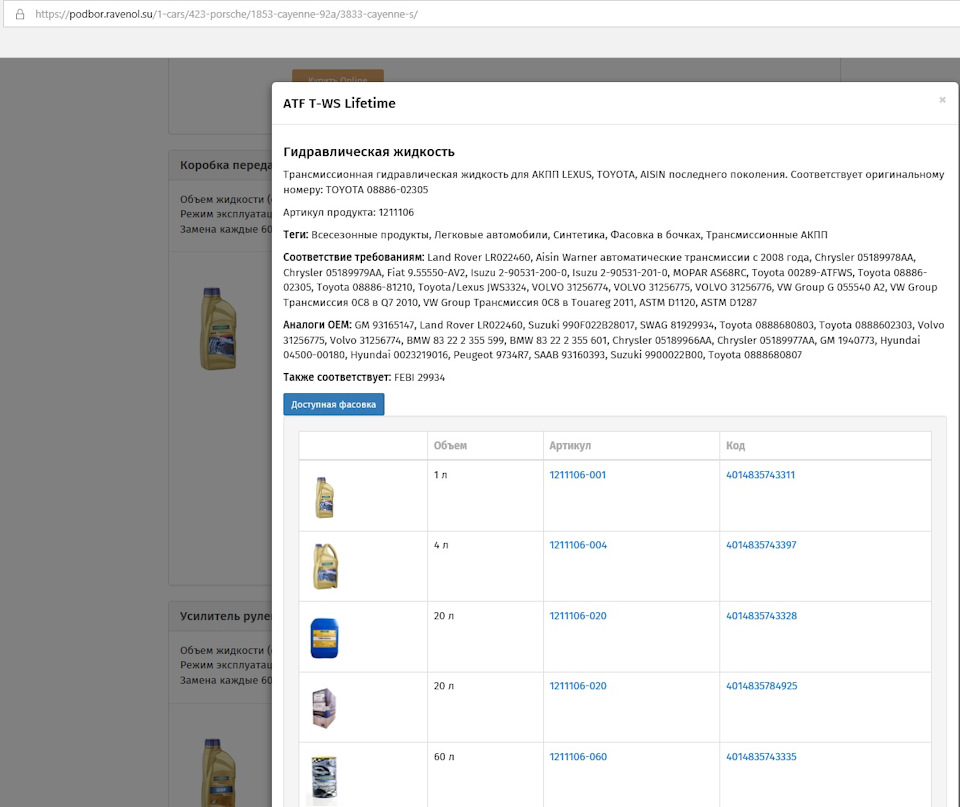Viewport: 960px width, 807px height.
Task: Open the 4 л canister thumbnail
Action: coord(325,566)
